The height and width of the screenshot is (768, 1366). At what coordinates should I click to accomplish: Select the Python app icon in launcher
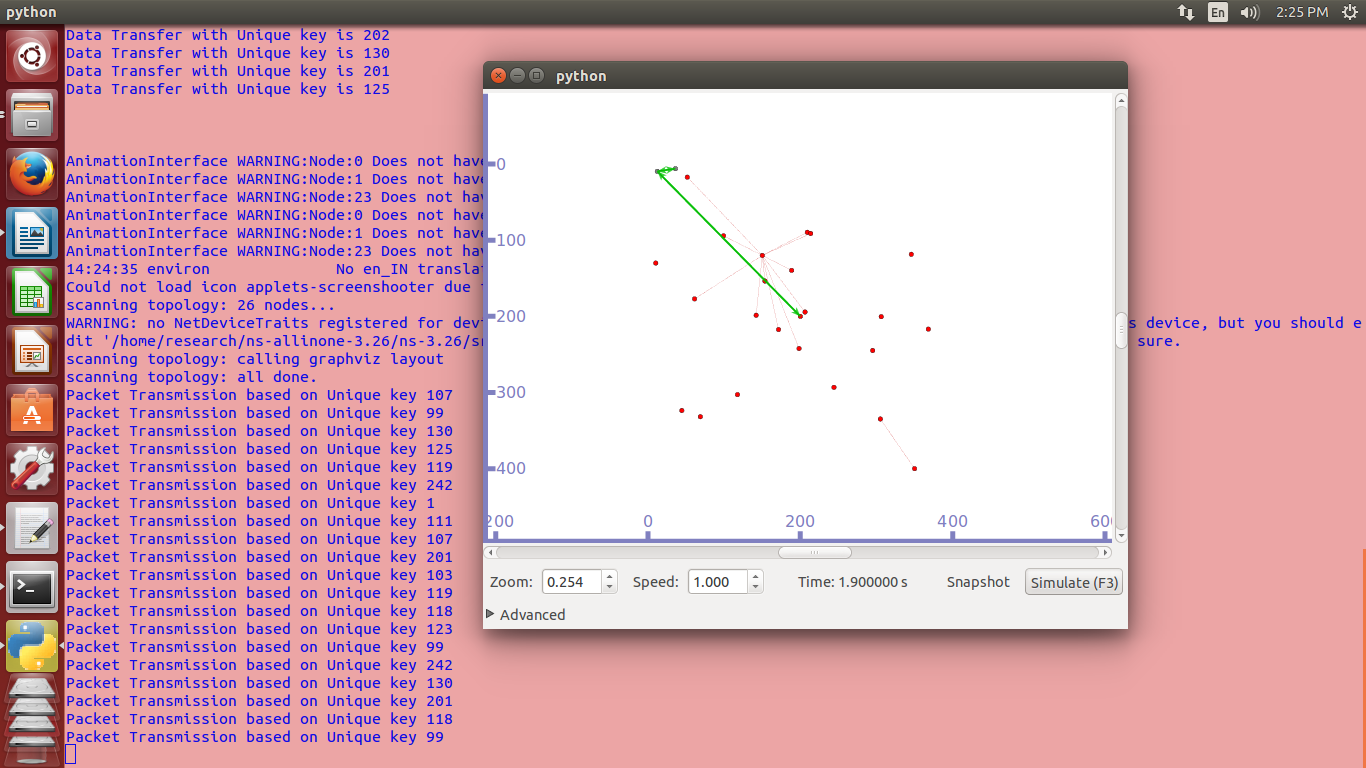click(x=32, y=646)
